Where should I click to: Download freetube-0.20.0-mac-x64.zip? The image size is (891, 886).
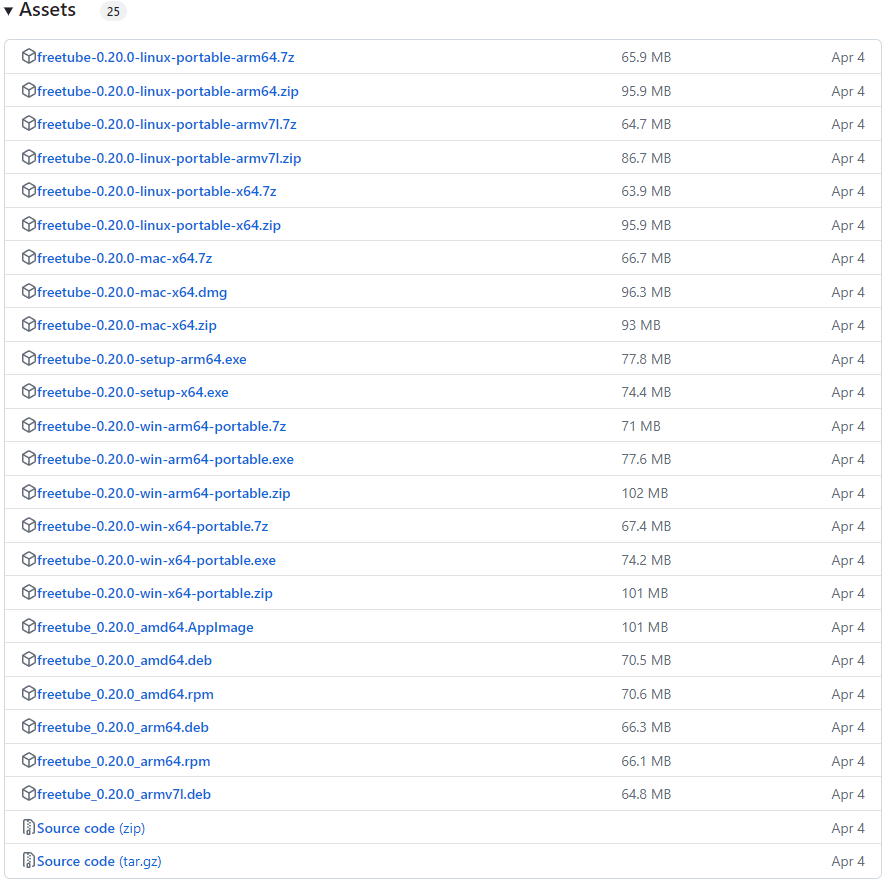pyautogui.click(x=127, y=325)
